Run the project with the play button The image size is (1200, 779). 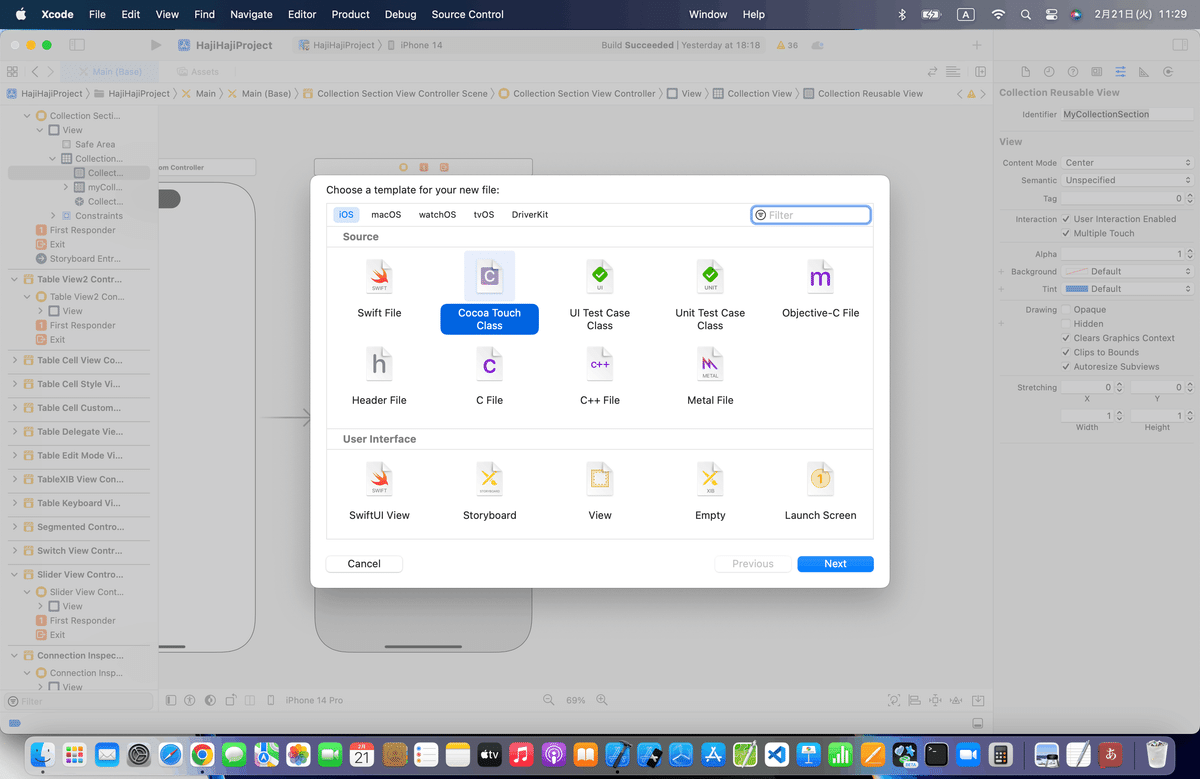pyautogui.click(x=155, y=45)
